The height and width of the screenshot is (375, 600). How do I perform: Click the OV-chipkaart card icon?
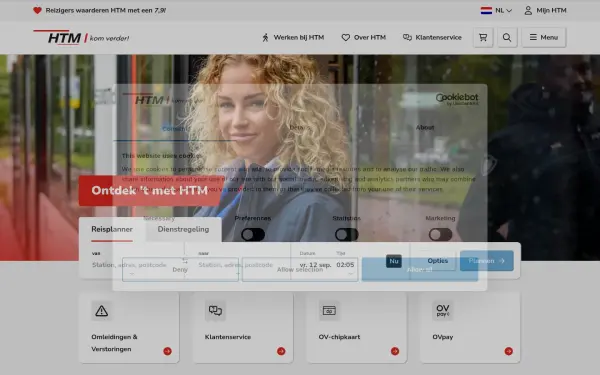tap(329, 311)
